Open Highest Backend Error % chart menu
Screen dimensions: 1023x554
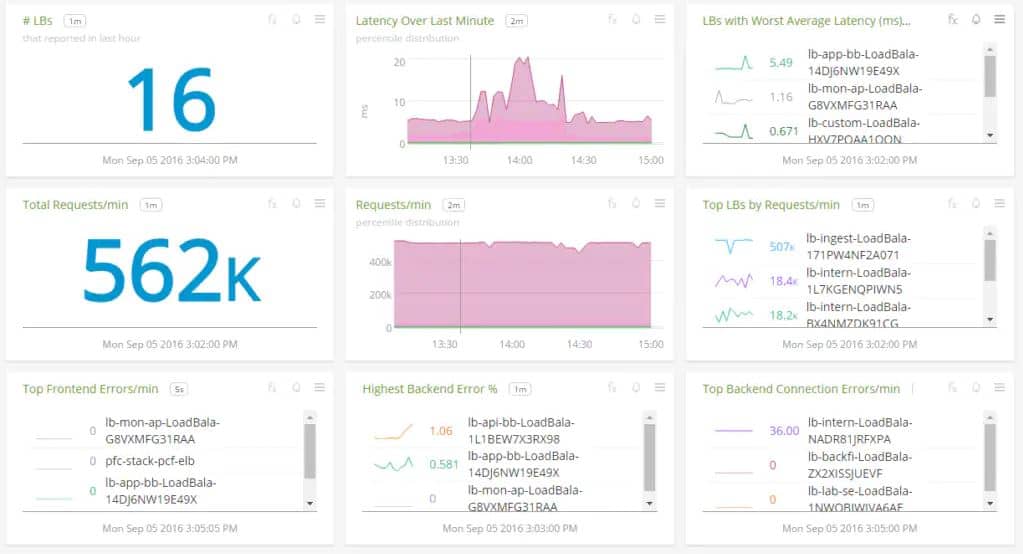tap(660, 388)
